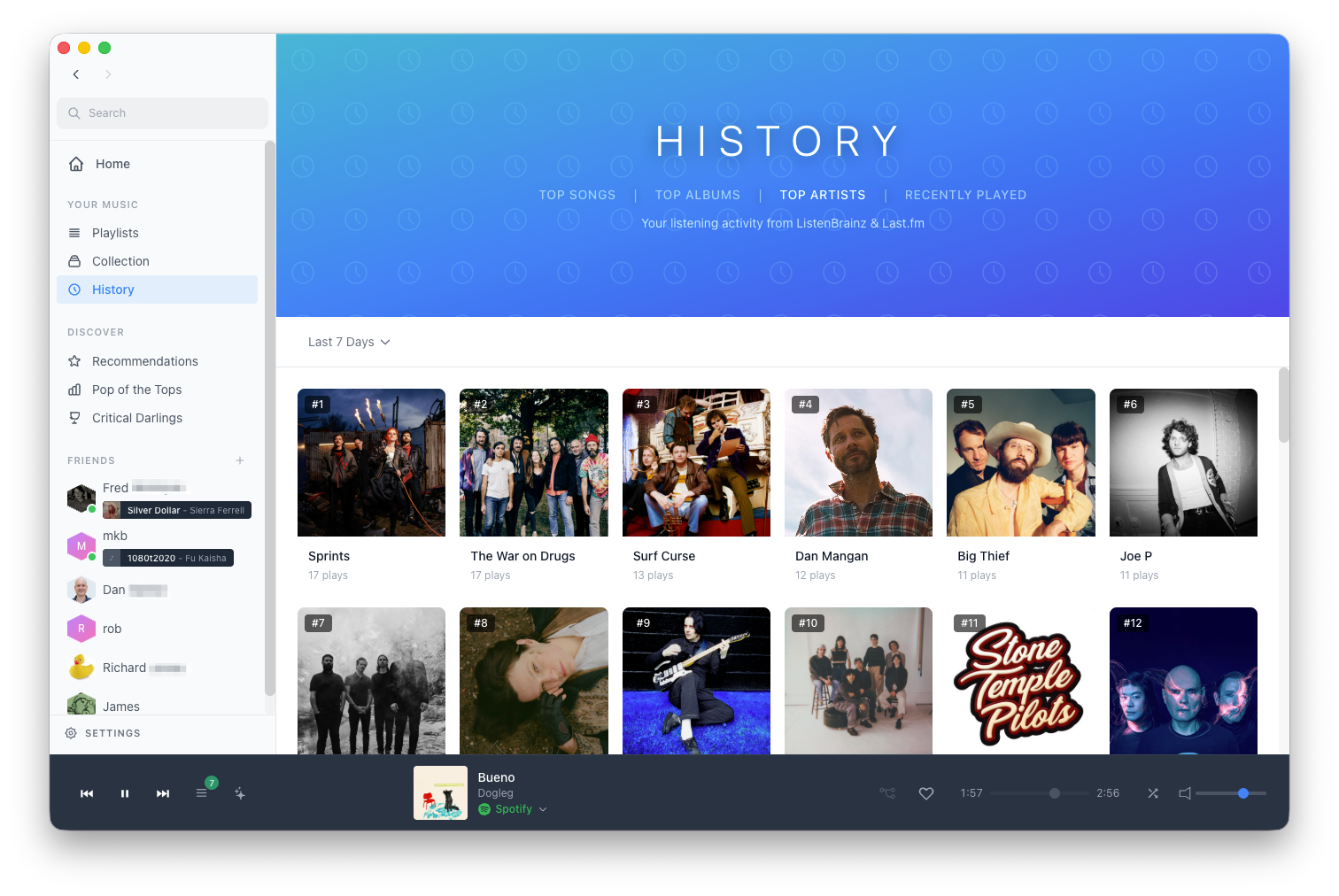Like the current track Bueno
The image size is (1339, 896).
(926, 793)
